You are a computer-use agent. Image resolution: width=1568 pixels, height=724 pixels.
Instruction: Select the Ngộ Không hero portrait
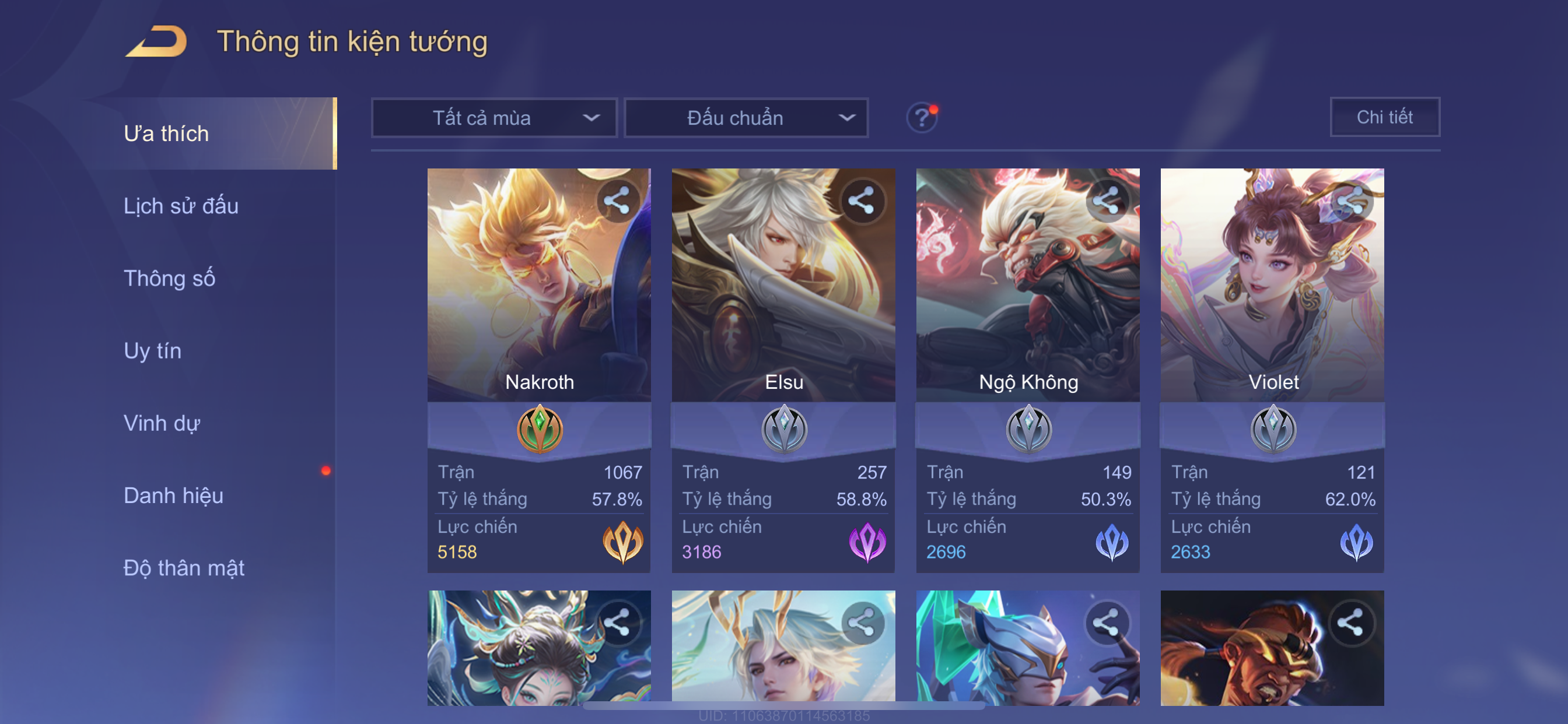click(x=1028, y=284)
